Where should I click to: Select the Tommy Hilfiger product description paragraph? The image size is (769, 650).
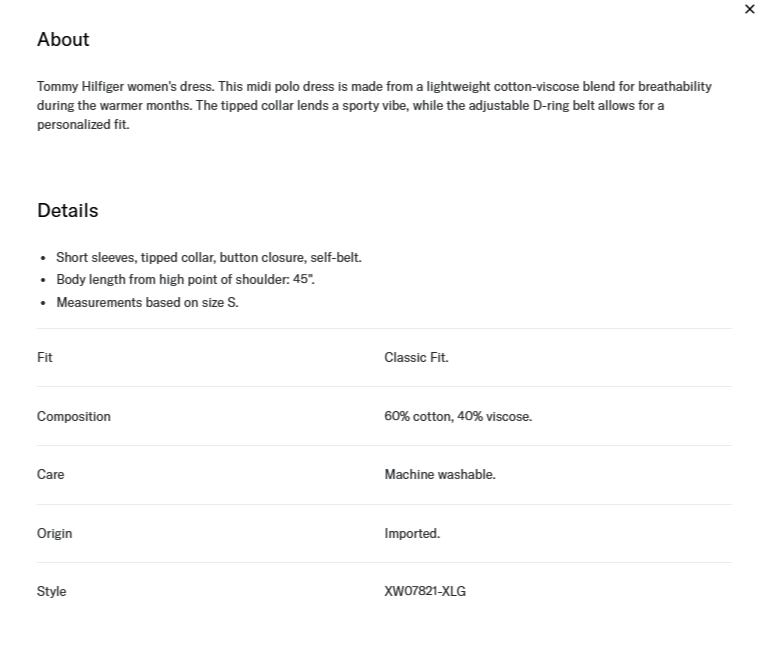tap(374, 105)
